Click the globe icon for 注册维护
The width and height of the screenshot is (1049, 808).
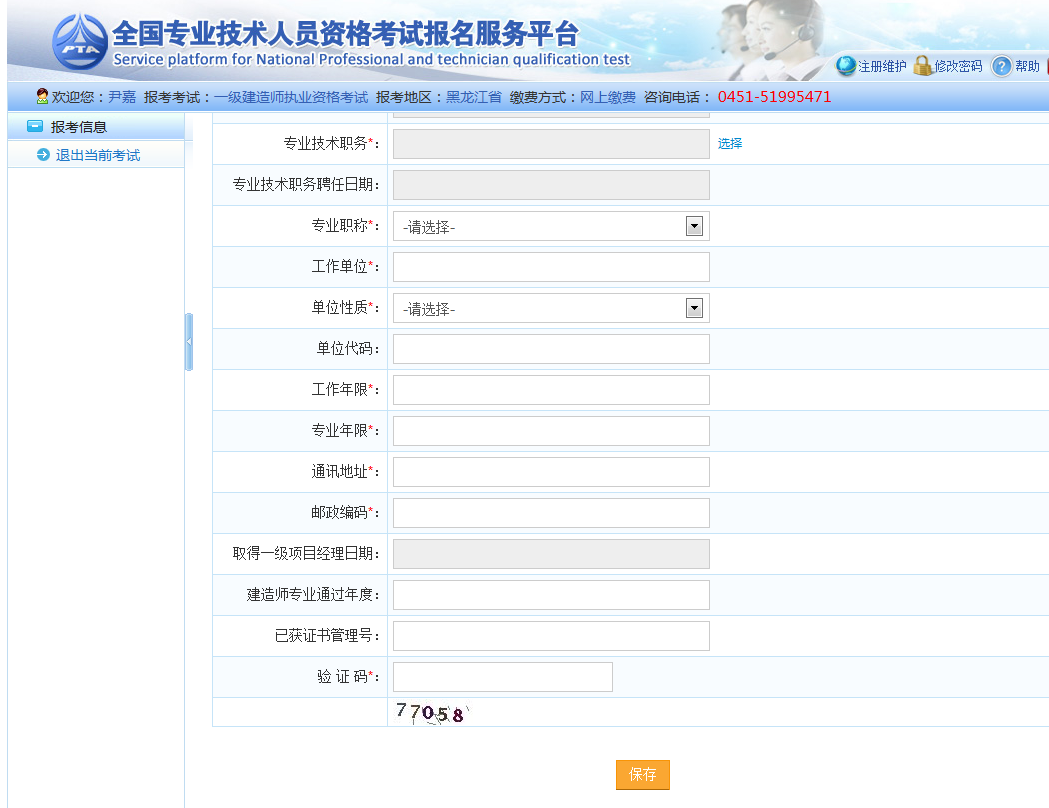coord(846,66)
